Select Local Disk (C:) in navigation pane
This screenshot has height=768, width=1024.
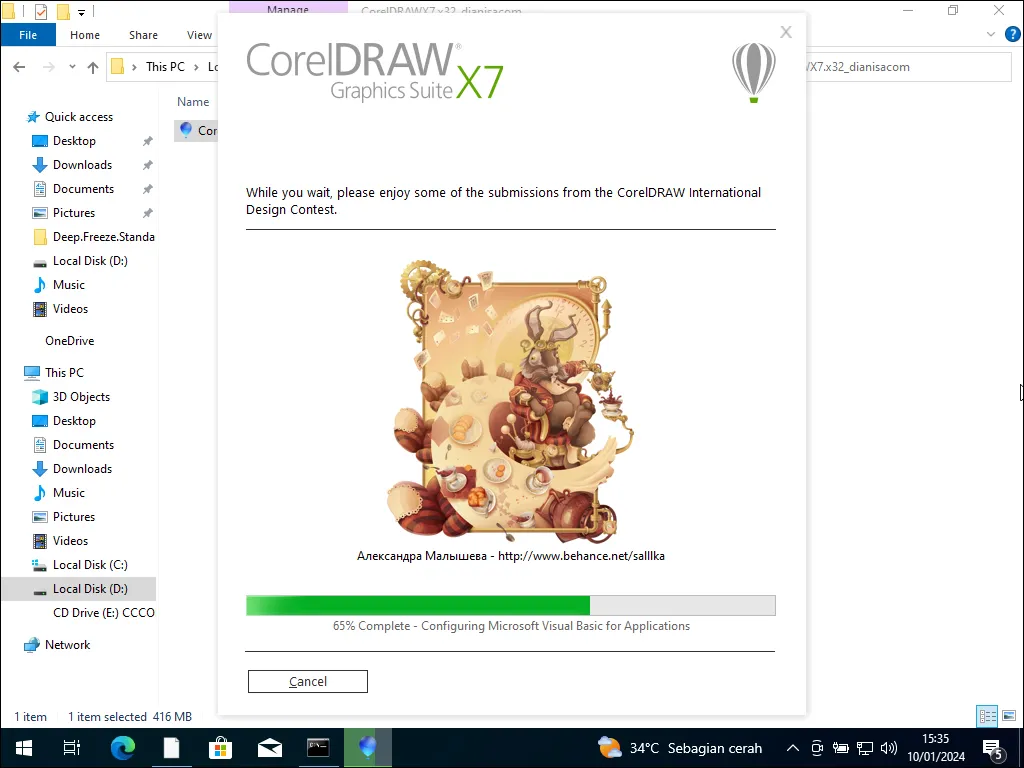(90, 565)
